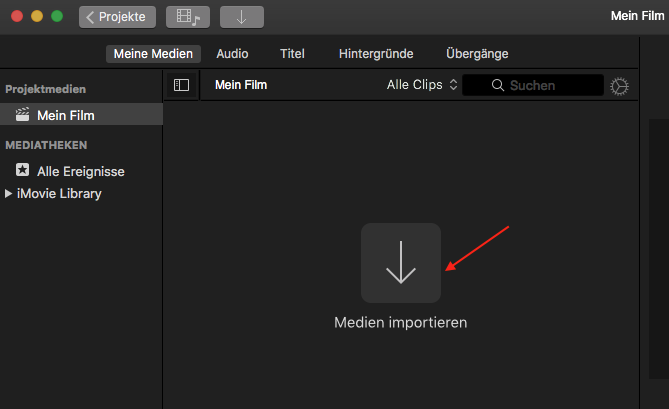Viewport: 669px width, 409px height.
Task: Open the Alle Clips filter dropdown
Action: point(422,85)
